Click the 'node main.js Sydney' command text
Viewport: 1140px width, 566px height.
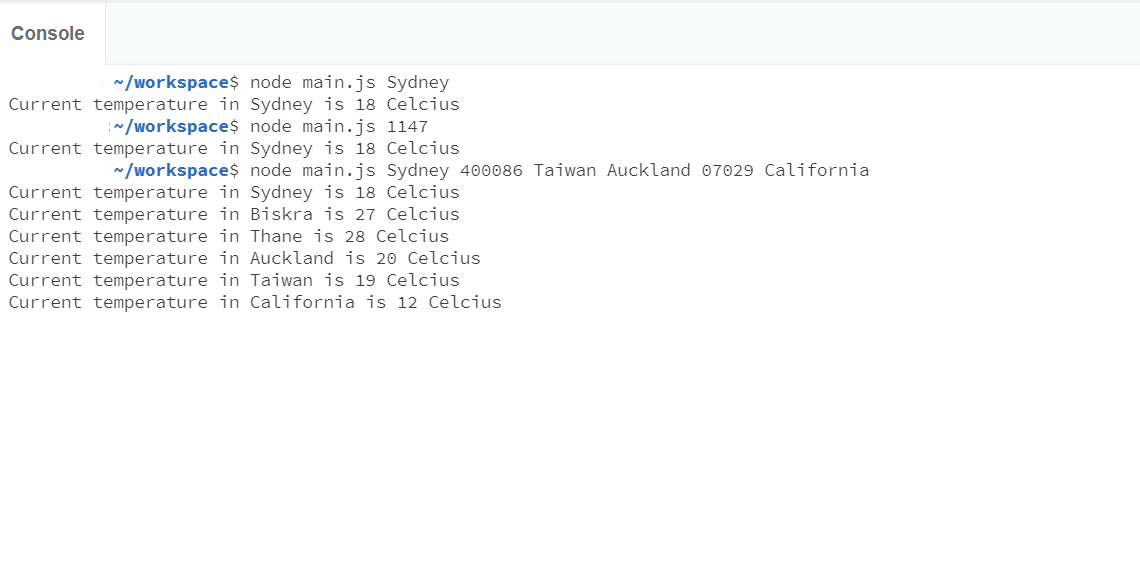(350, 83)
